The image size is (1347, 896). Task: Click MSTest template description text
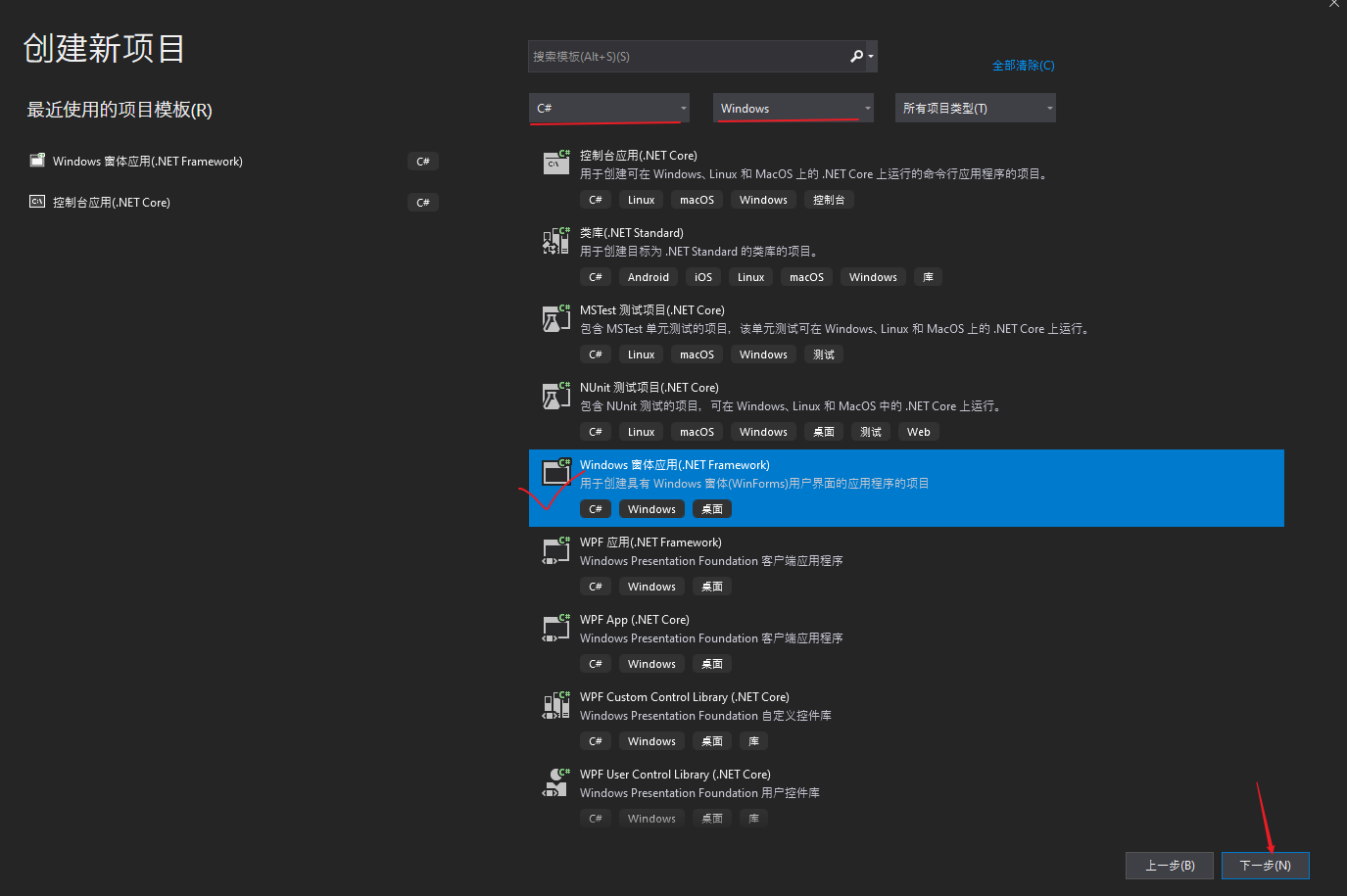(835, 329)
